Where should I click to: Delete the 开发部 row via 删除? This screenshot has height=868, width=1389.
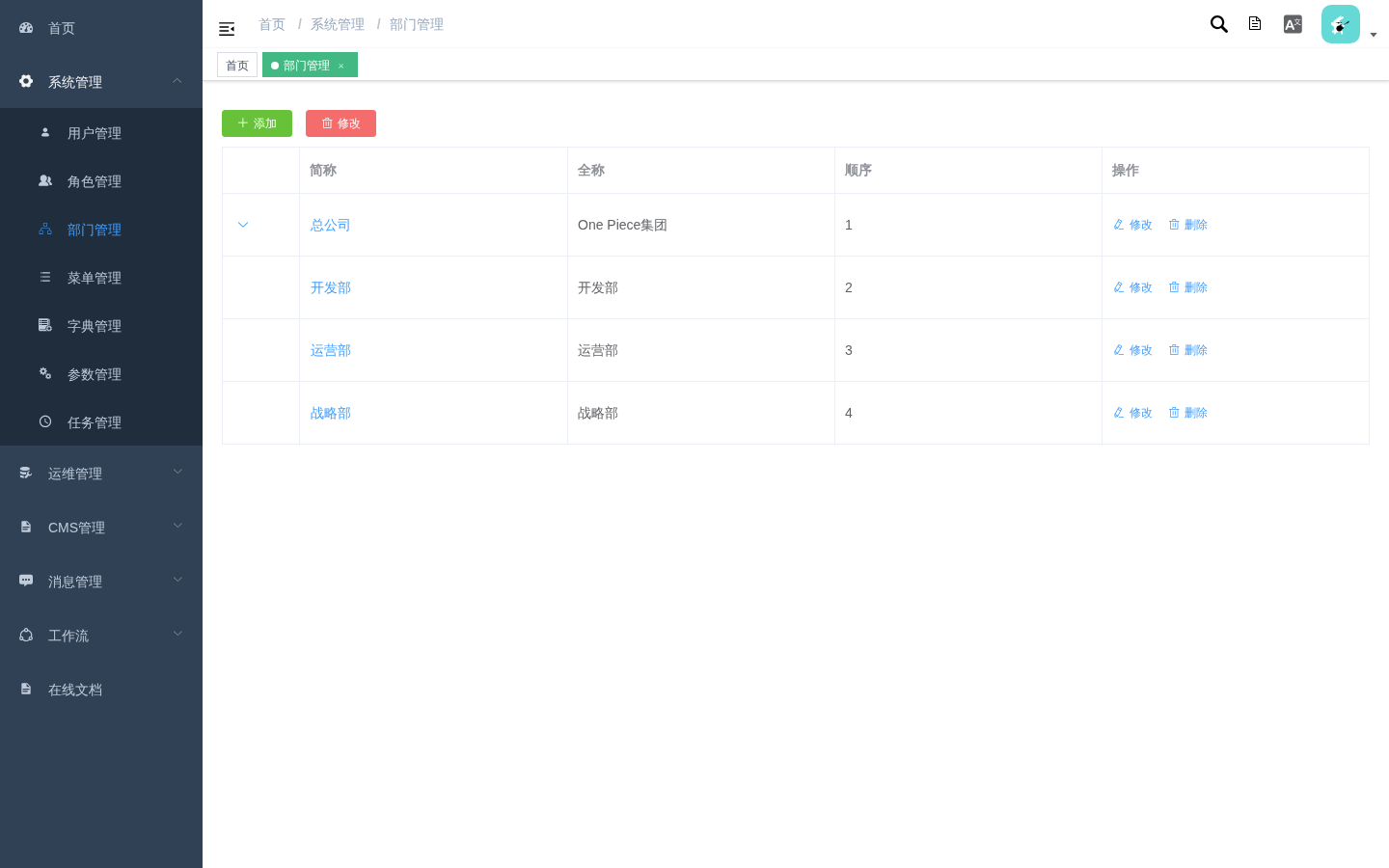tap(1187, 287)
